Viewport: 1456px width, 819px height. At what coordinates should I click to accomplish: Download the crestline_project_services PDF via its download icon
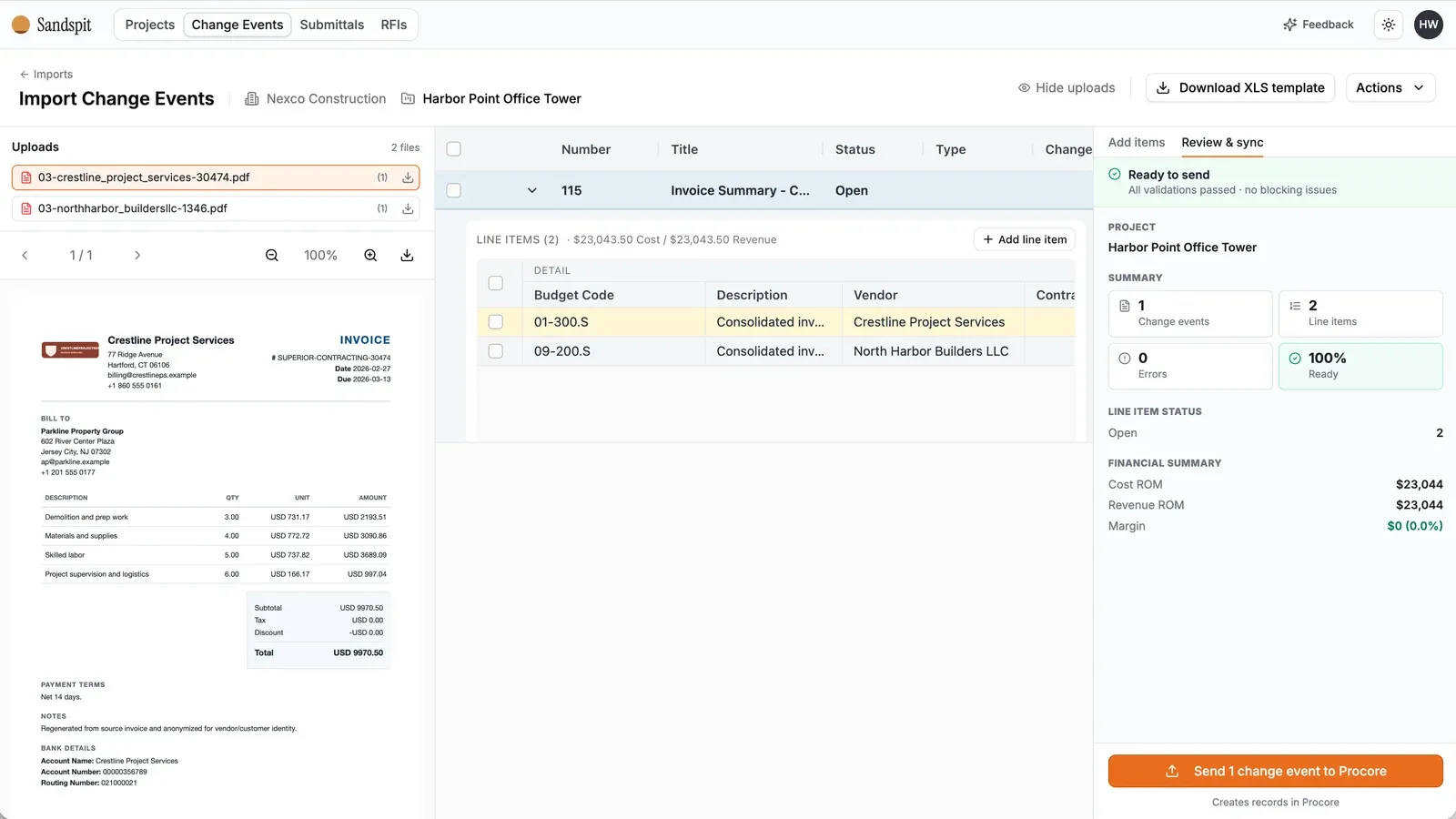[x=408, y=177]
